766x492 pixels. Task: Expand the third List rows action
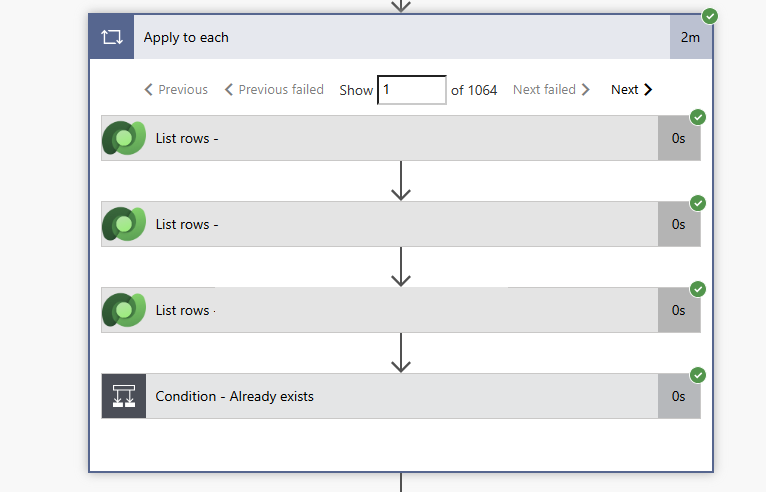point(402,310)
